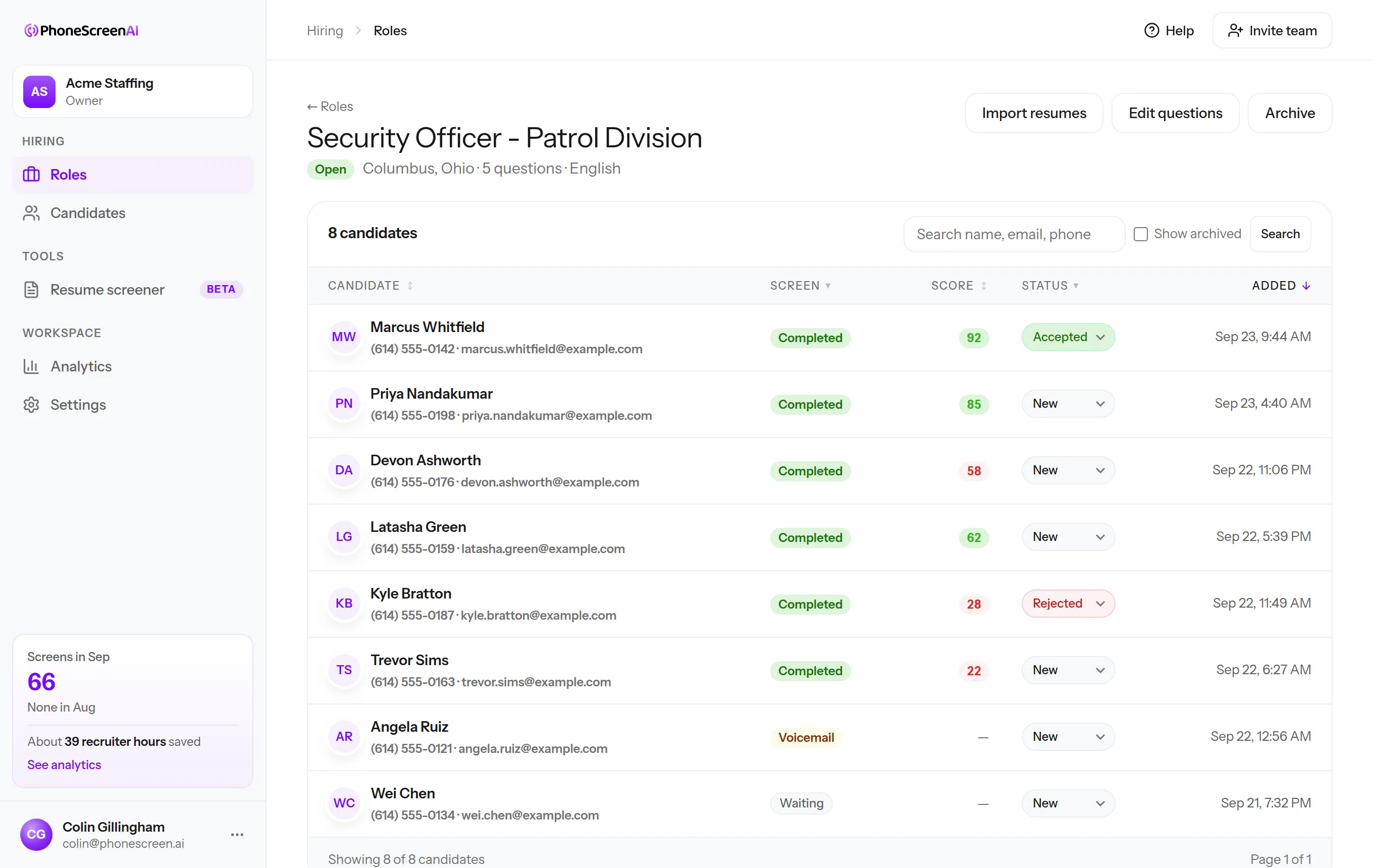Open Angela Ruiz's status dropdown
This screenshot has width=1373, height=868.
(x=1068, y=737)
